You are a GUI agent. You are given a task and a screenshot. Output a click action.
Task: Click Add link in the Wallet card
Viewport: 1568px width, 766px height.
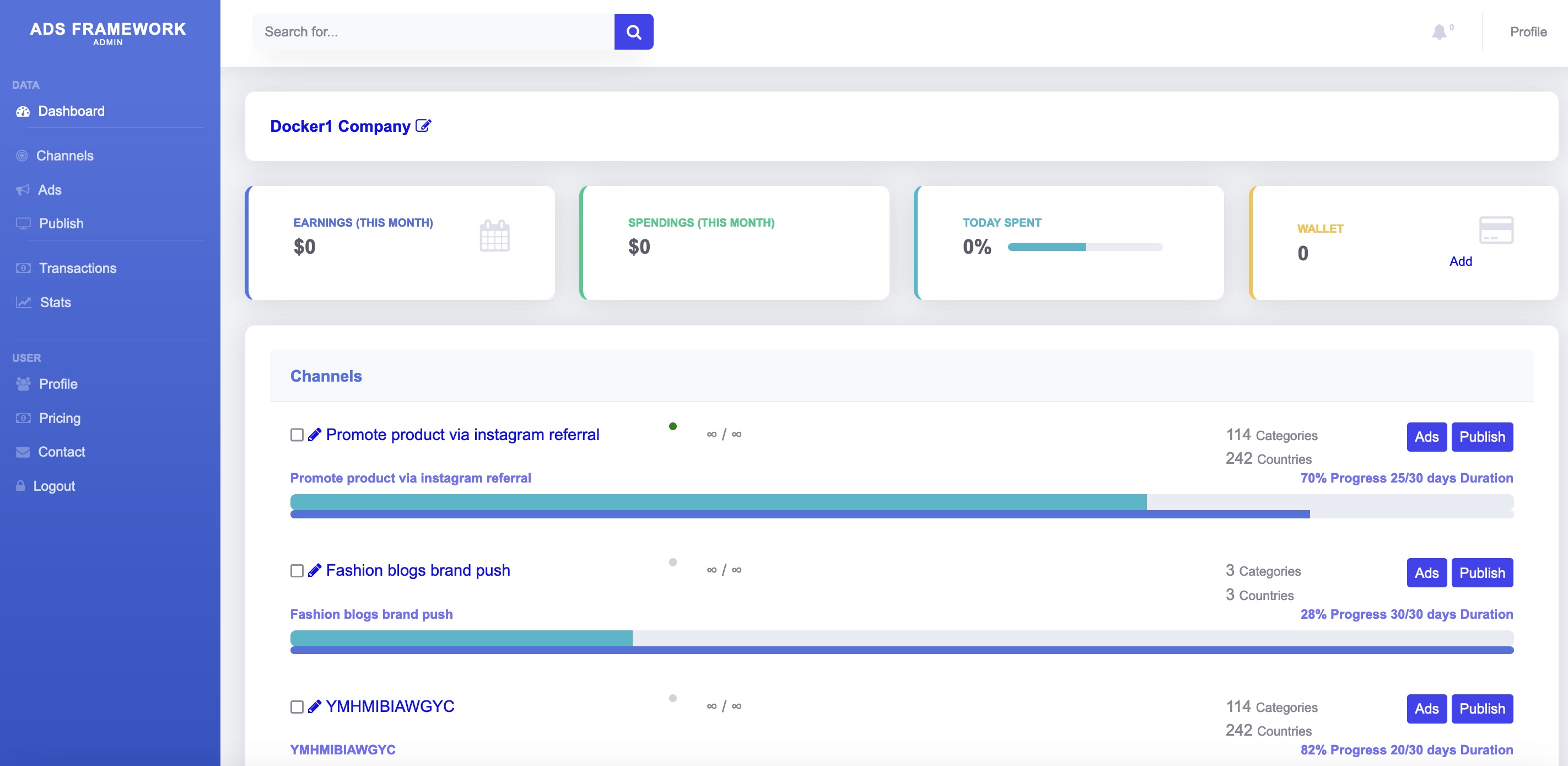1461,261
